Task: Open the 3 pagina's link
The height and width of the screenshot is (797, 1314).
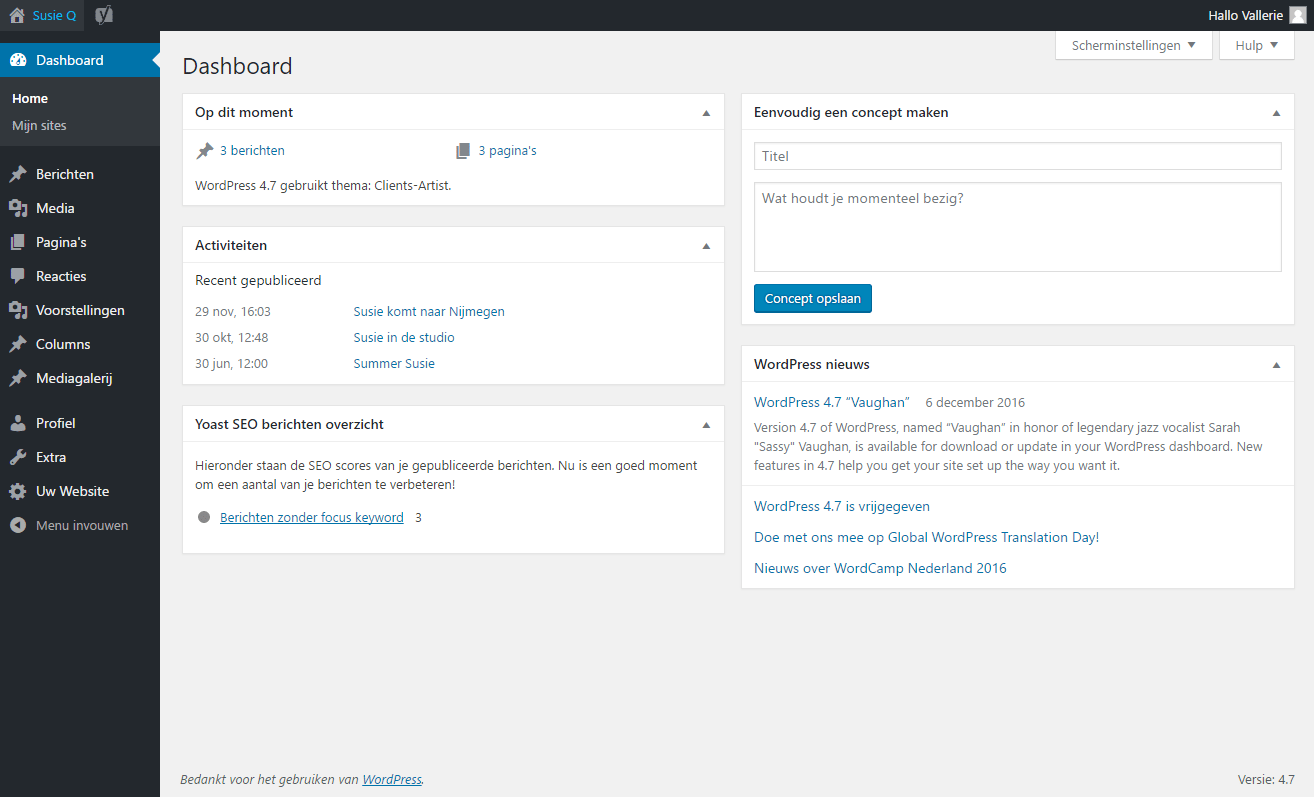Action: (x=507, y=151)
